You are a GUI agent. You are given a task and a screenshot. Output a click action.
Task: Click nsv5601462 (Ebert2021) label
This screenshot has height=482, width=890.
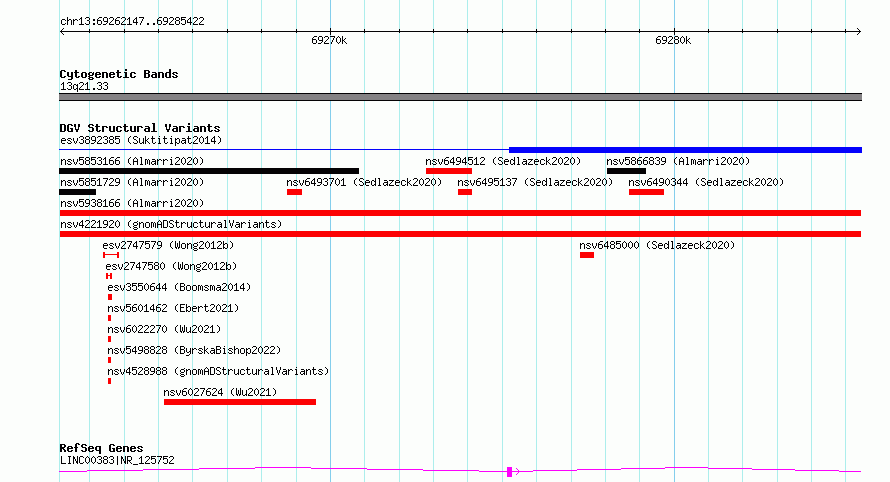(173, 308)
